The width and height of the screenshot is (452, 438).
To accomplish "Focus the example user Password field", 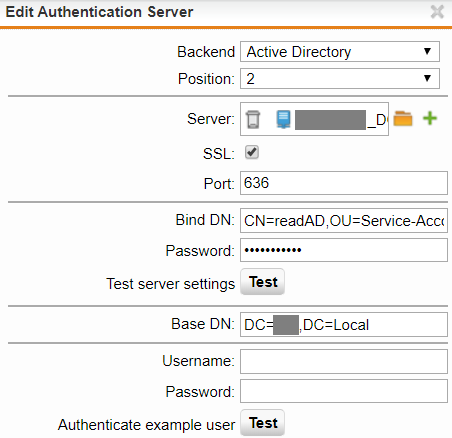I will click(344, 391).
